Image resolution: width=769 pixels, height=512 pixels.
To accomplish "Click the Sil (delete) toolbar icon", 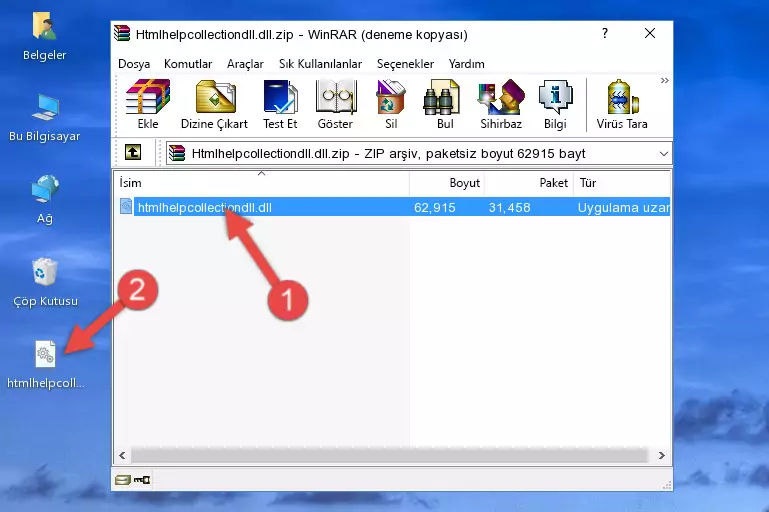I will (391, 104).
